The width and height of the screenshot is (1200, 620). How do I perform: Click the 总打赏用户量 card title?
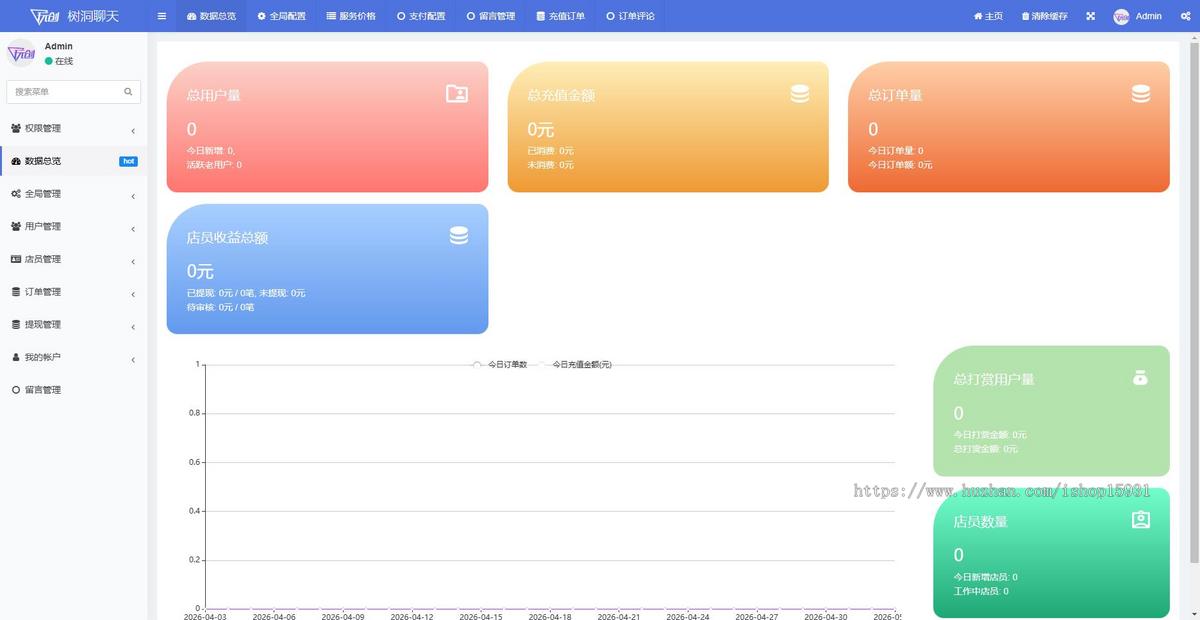(x=994, y=380)
